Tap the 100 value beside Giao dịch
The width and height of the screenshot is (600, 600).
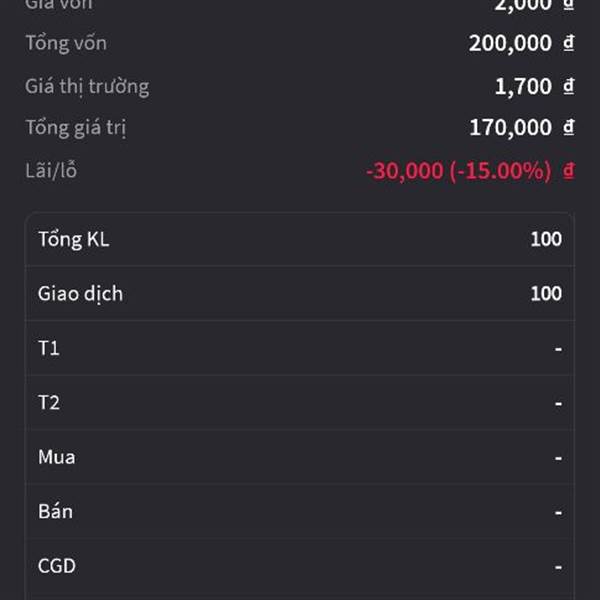(x=546, y=293)
